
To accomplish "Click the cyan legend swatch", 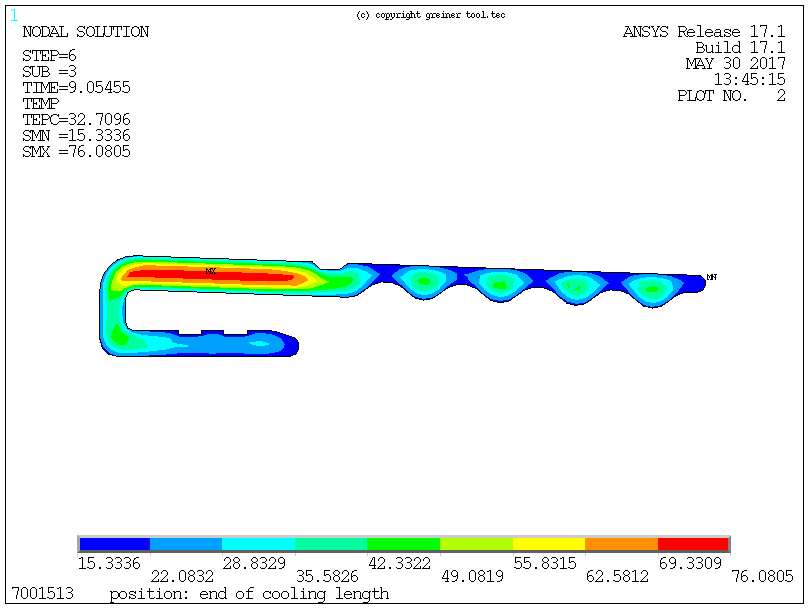I will click(258, 544).
